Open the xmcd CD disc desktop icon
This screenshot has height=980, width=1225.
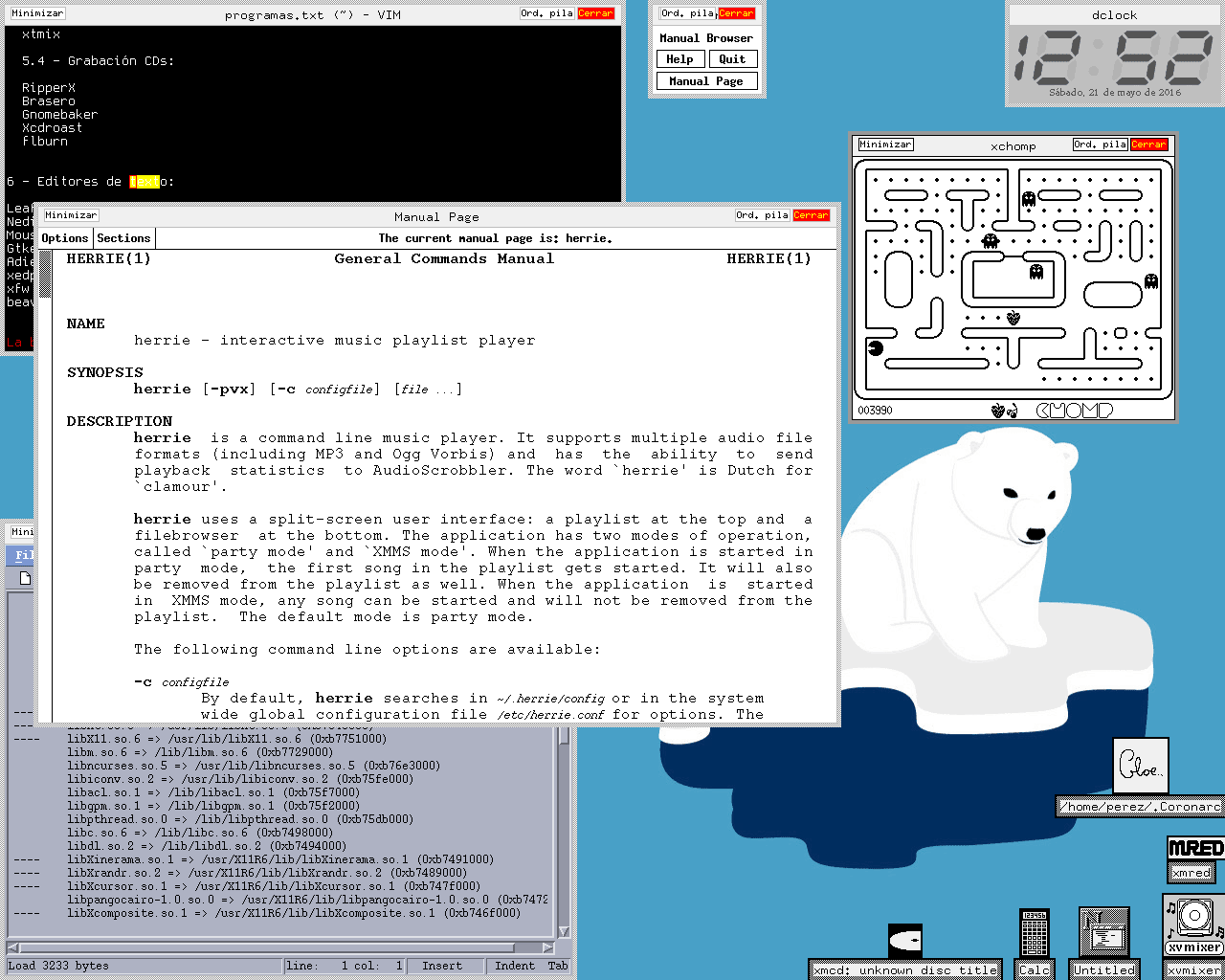[904, 941]
